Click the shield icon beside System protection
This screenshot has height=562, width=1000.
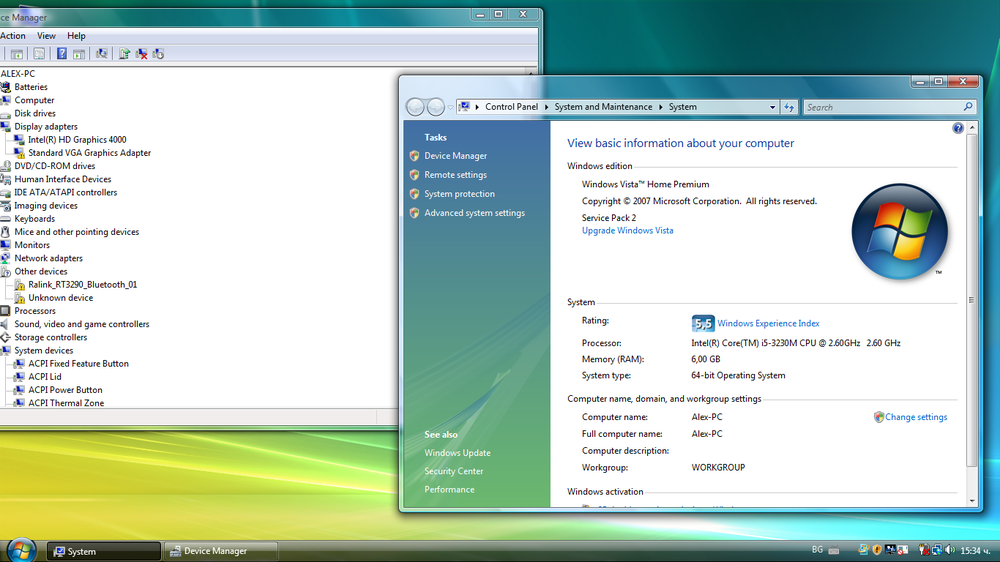pyautogui.click(x=415, y=193)
